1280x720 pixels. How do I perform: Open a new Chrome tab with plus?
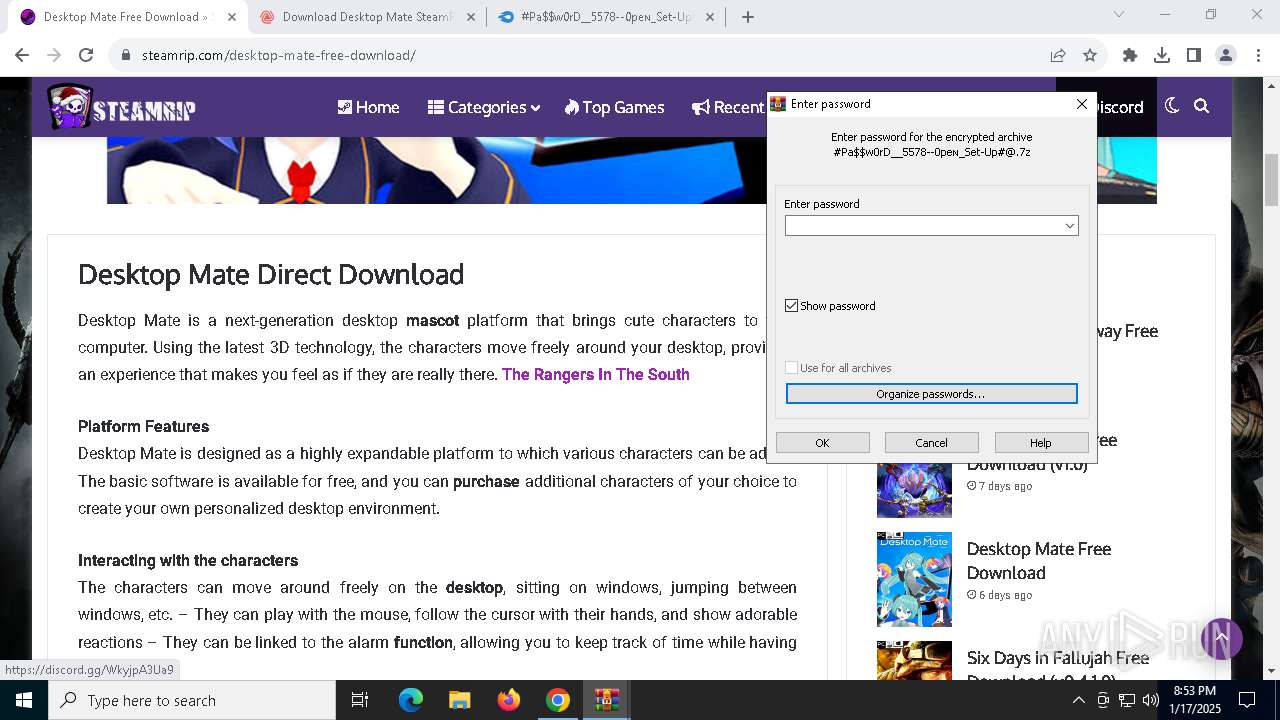pos(748,17)
